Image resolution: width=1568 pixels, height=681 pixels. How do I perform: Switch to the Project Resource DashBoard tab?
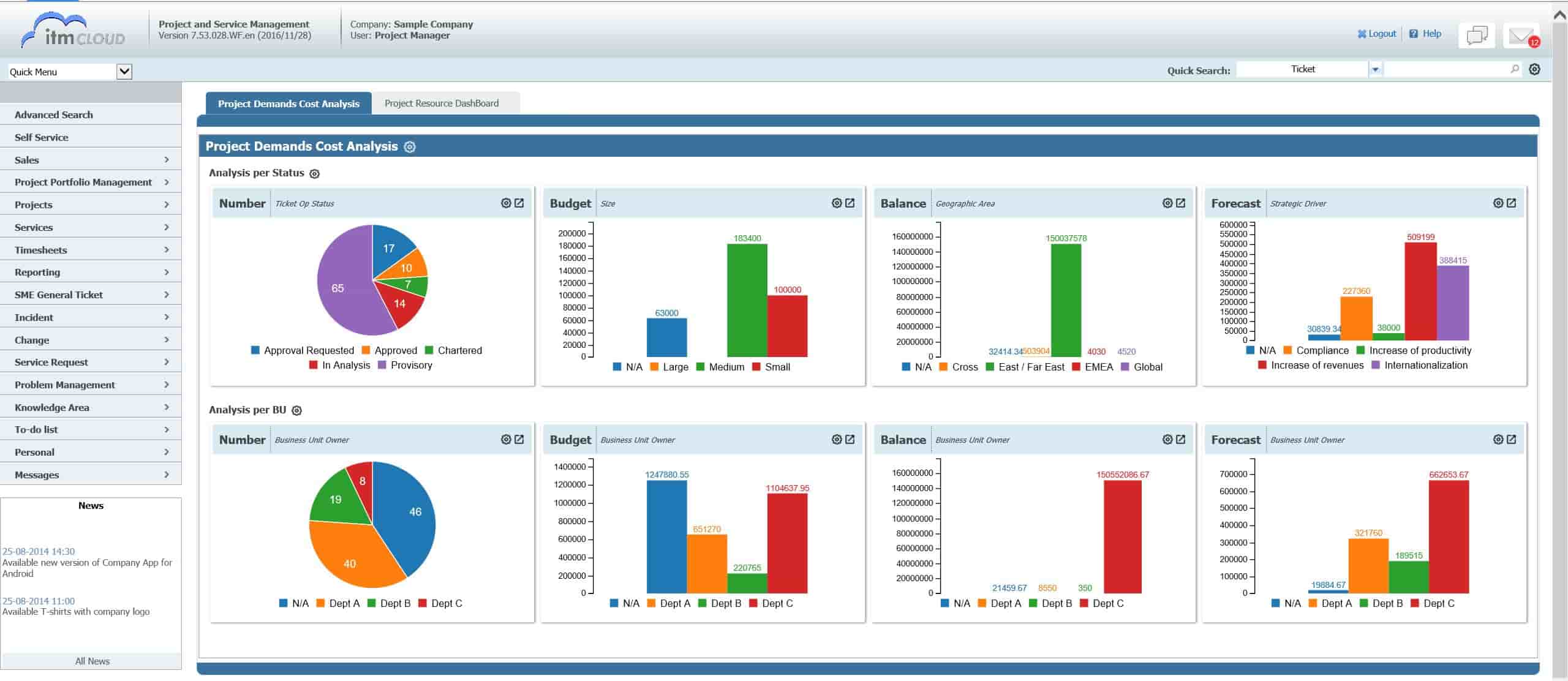[x=442, y=103]
